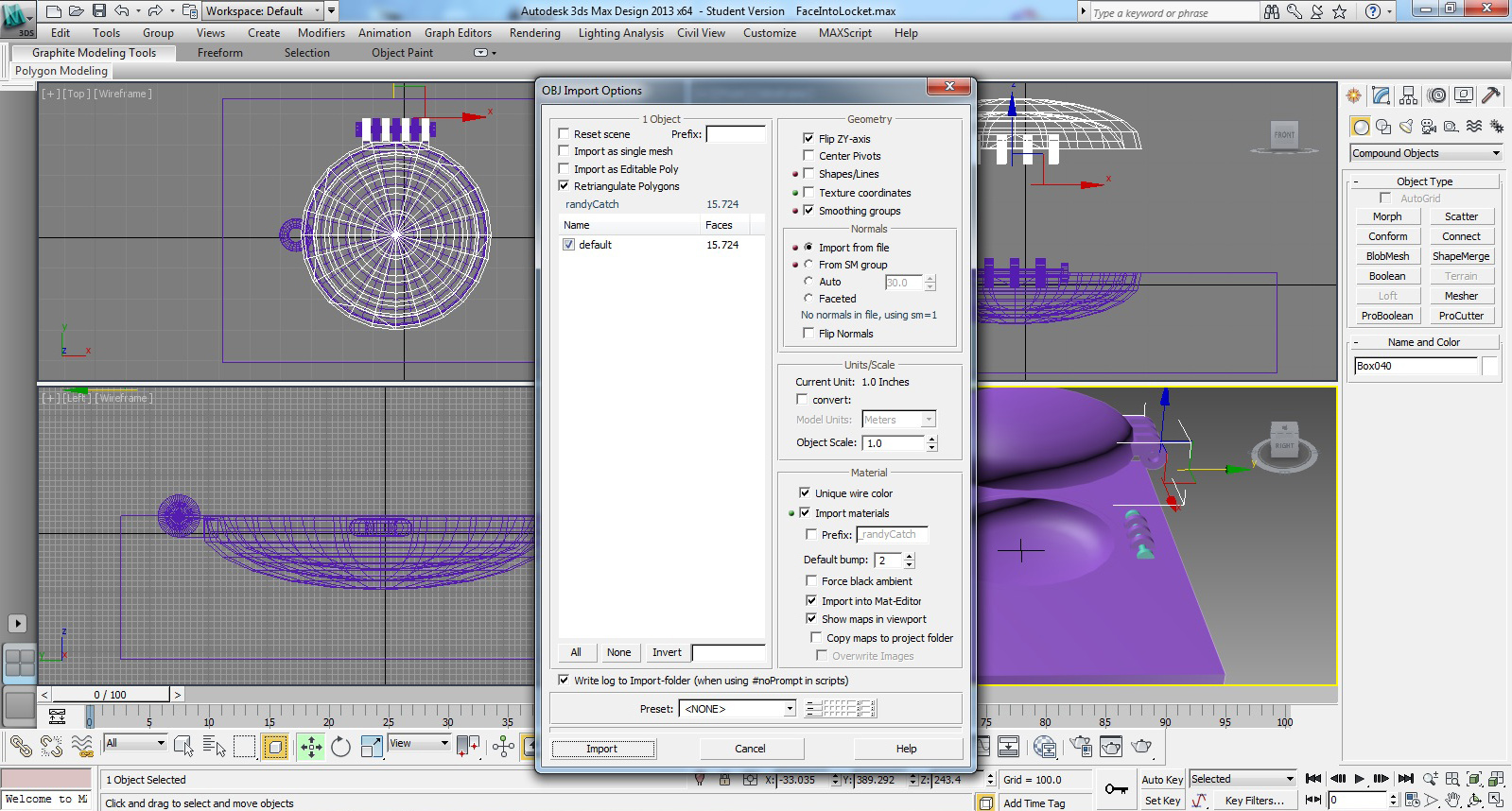Open the Hierarchy command panel tab
Image resolution: width=1512 pixels, height=811 pixels.
(x=1409, y=95)
